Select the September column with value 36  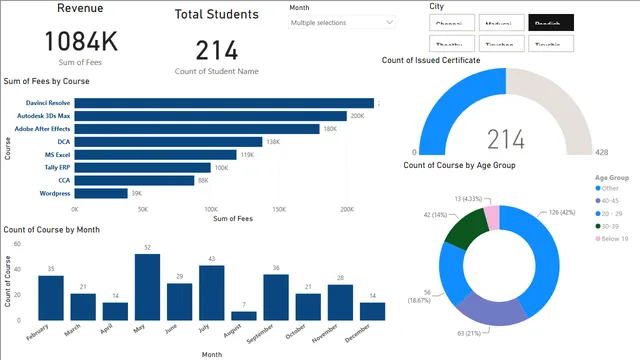click(x=276, y=298)
